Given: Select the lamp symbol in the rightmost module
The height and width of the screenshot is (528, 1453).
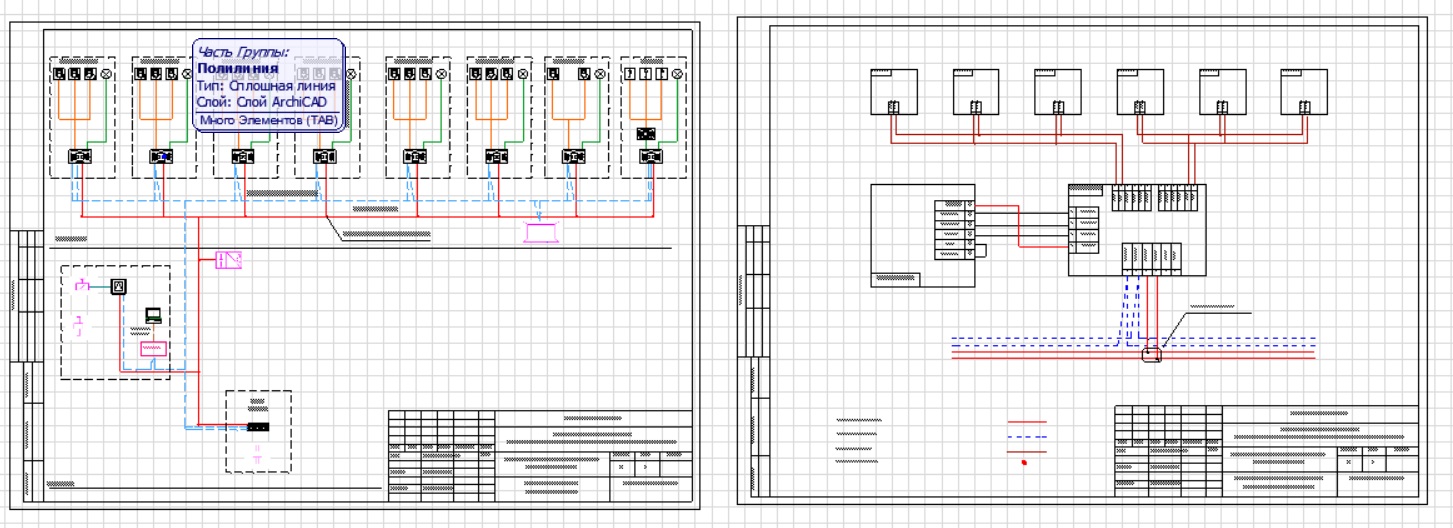Looking at the screenshot, I should point(677,75).
